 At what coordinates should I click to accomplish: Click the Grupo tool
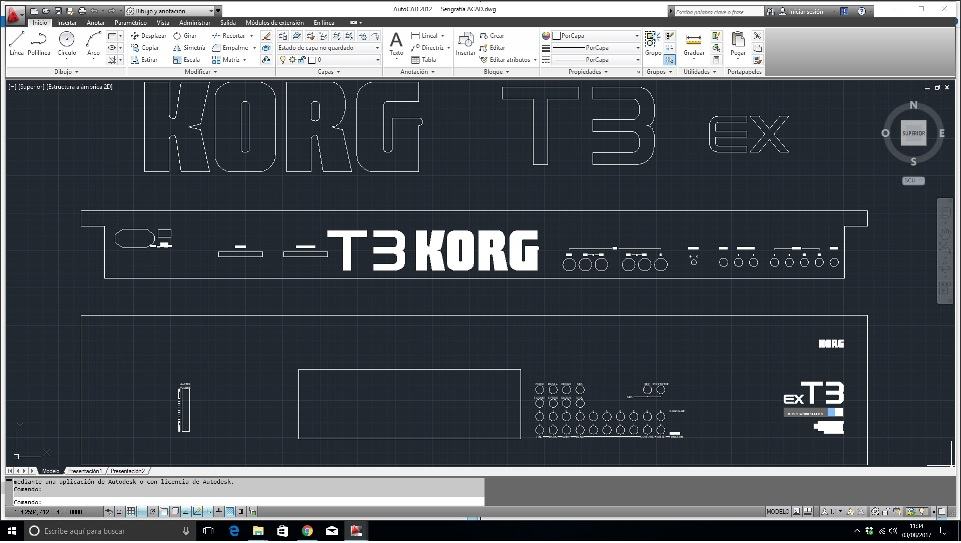pos(652,44)
